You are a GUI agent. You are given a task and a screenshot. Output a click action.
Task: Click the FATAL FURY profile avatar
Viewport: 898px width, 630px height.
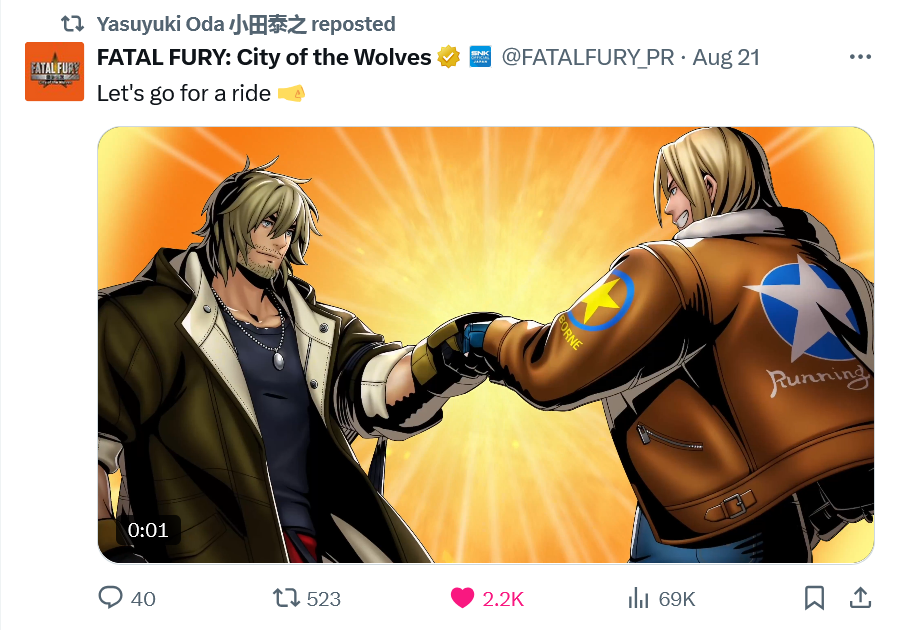coord(54,72)
